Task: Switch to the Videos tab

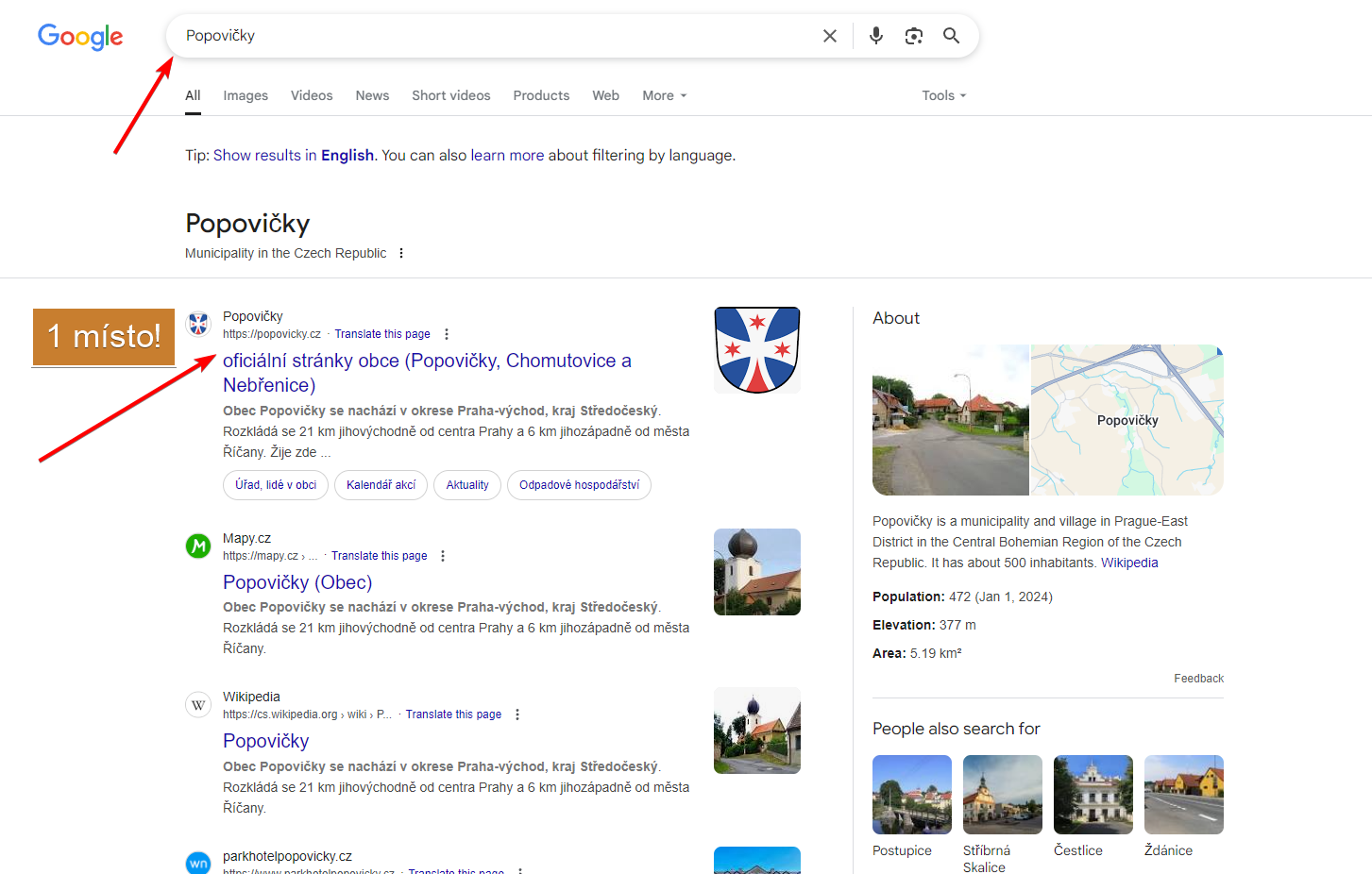Action: coord(312,95)
